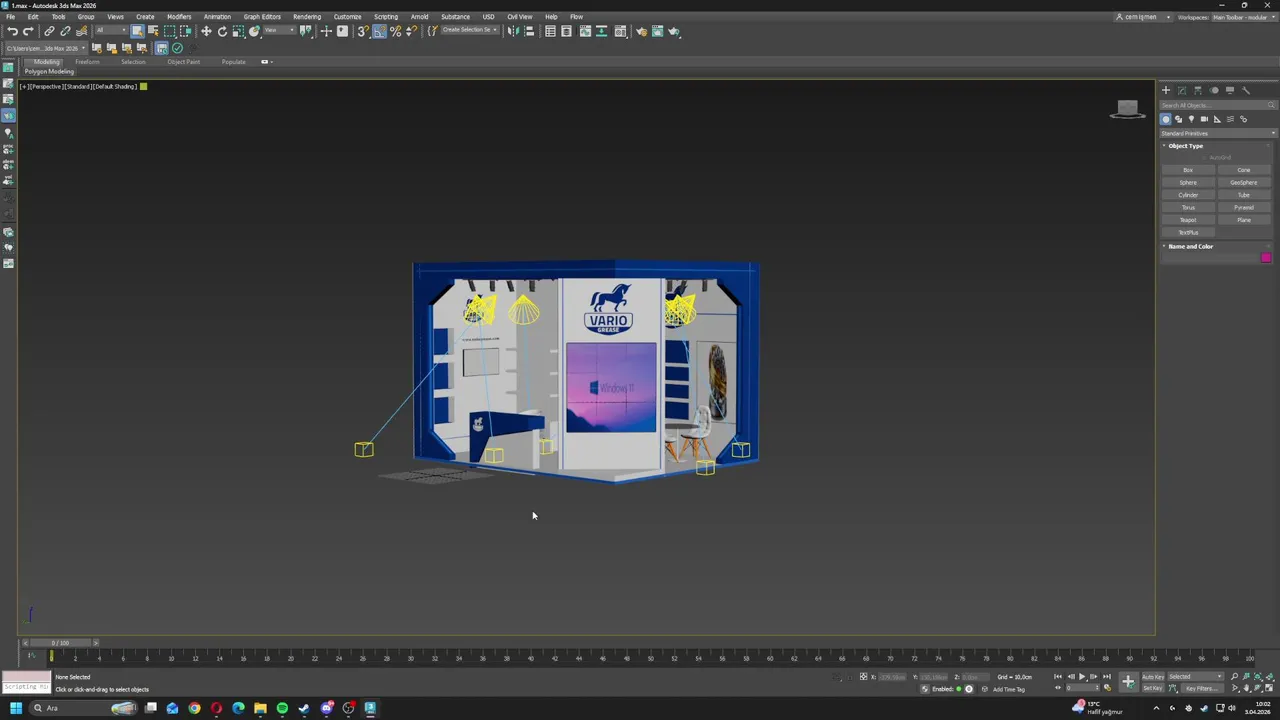Select the Helpers category icon
Viewport: 1280px width, 720px height.
pos(1217,119)
